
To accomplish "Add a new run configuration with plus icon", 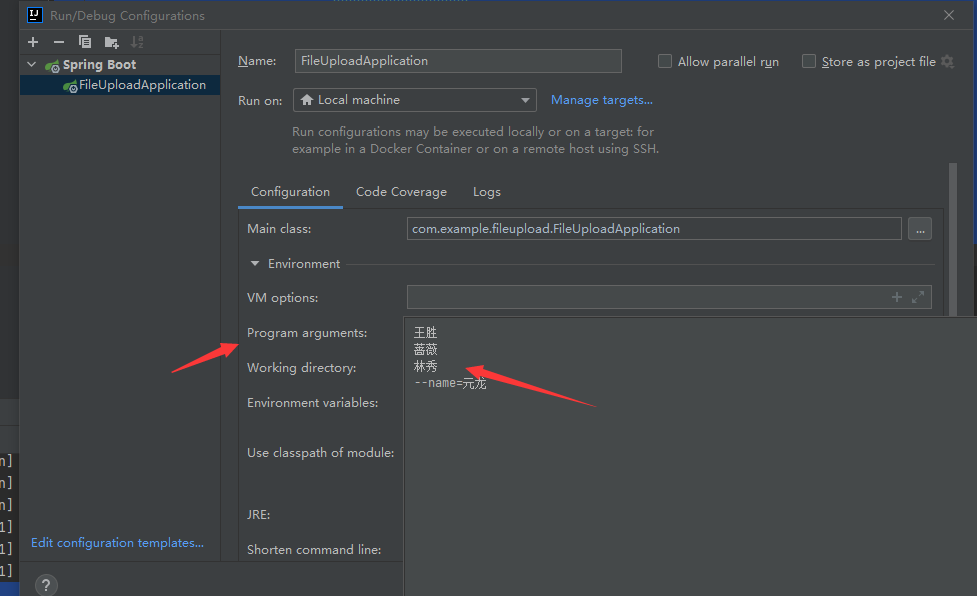I will click(33, 42).
